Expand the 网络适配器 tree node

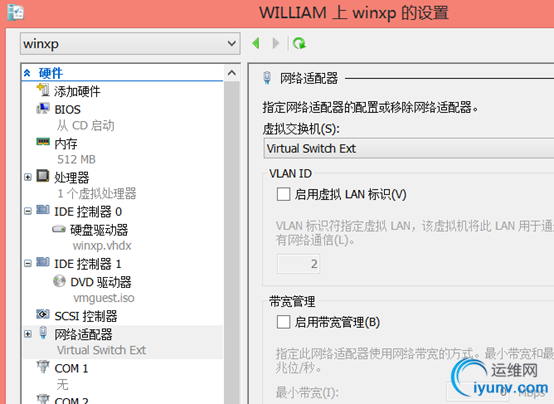[x=28, y=334]
